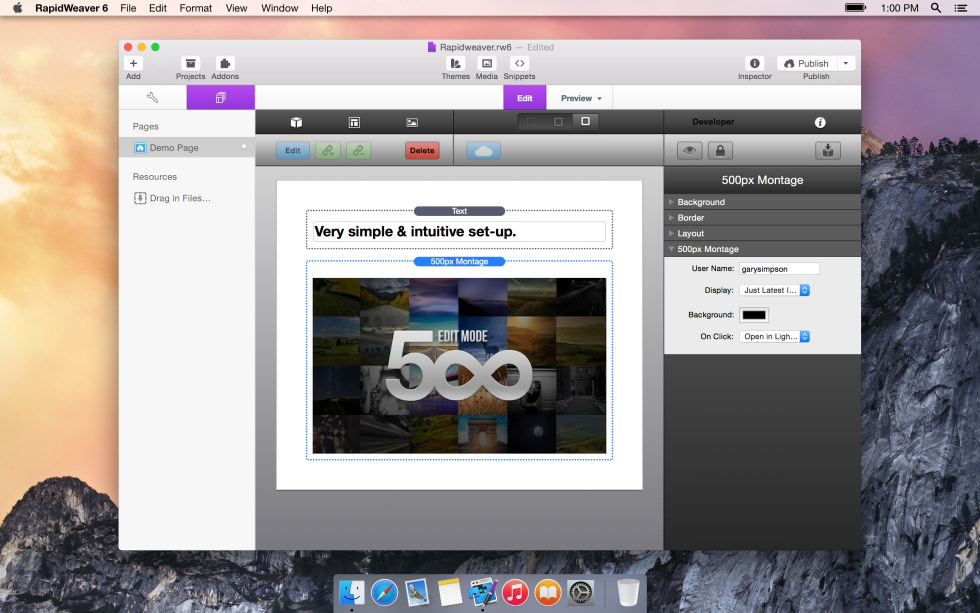Select the purple pages sidebar tab
980x613 pixels.
pos(221,97)
